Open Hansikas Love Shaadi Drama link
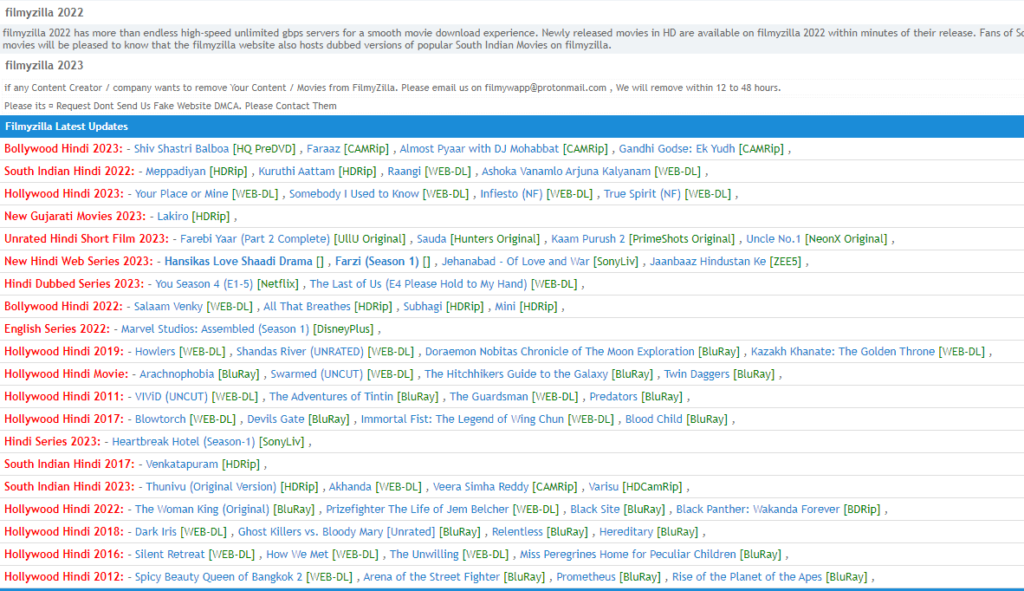This screenshot has width=1024, height=591. click(238, 261)
